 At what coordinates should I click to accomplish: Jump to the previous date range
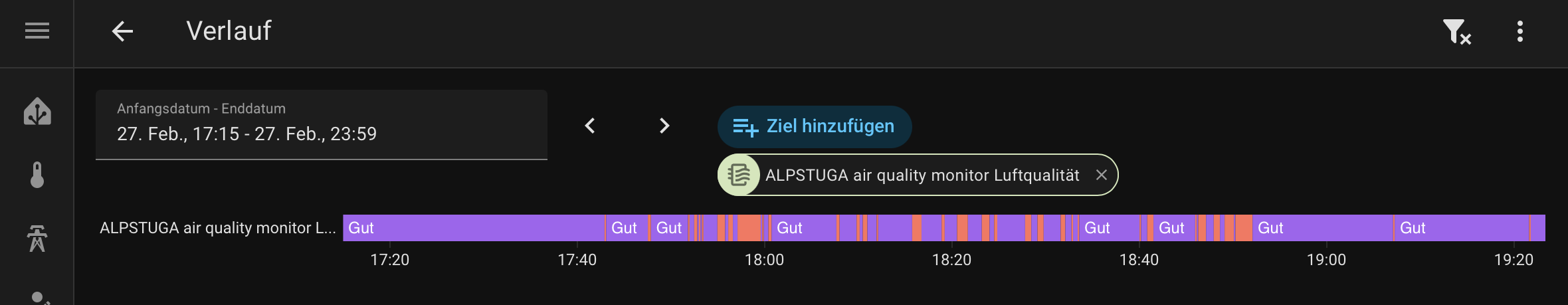[x=590, y=126]
